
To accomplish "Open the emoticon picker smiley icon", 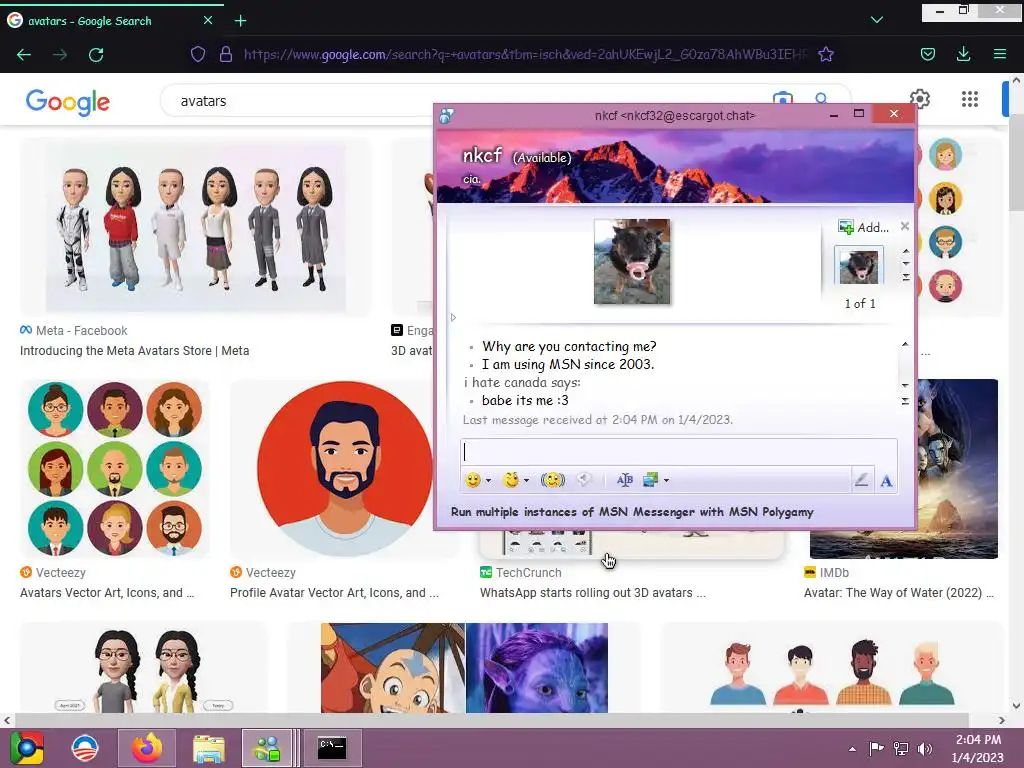I will tap(473, 480).
